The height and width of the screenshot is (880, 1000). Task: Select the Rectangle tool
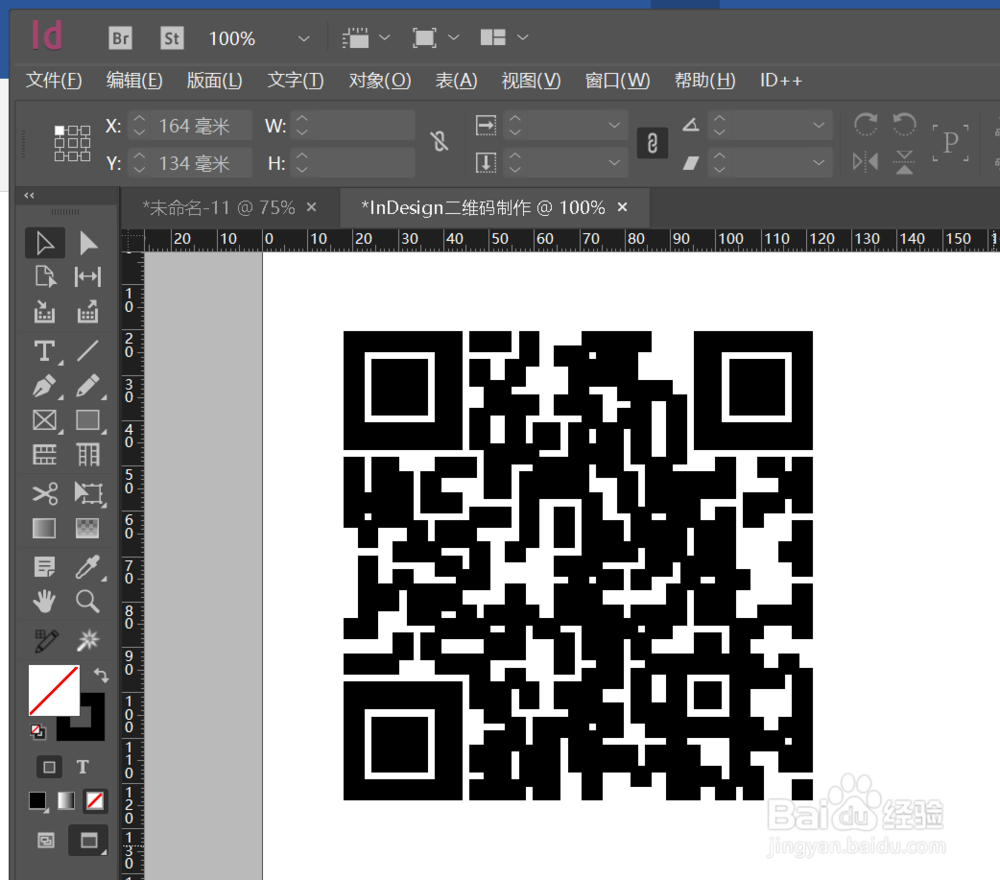tap(88, 420)
